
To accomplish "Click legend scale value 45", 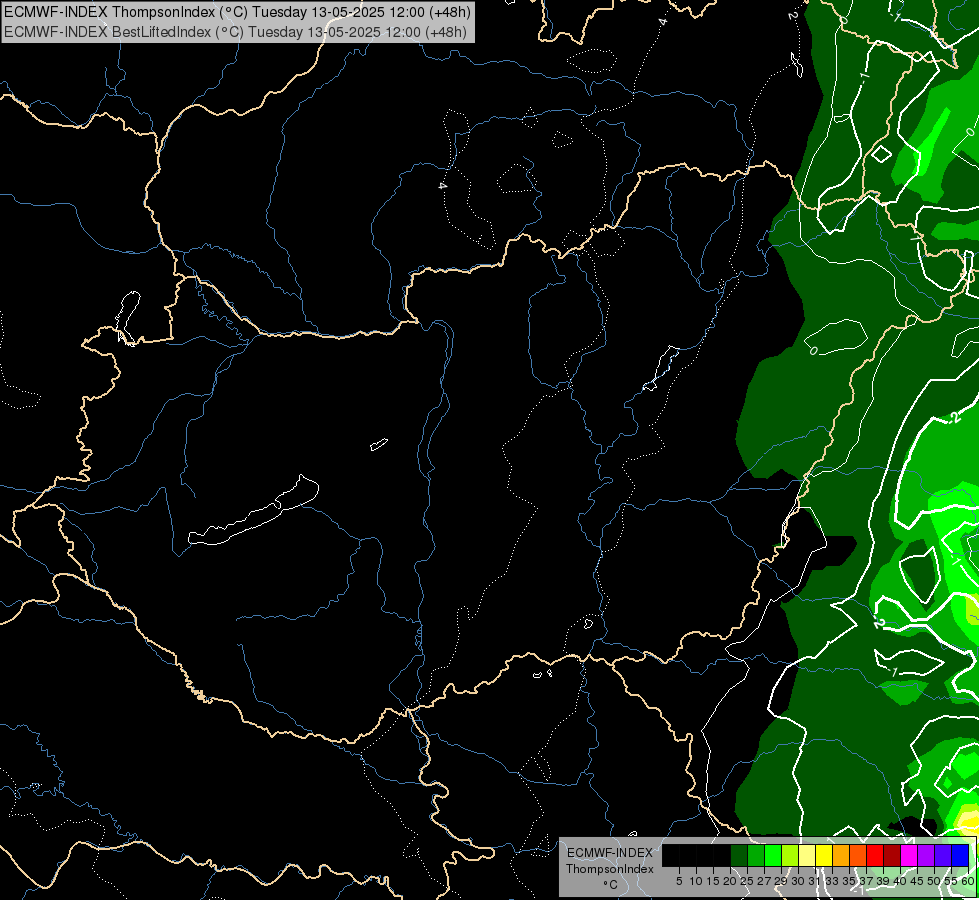I will click(x=918, y=881).
